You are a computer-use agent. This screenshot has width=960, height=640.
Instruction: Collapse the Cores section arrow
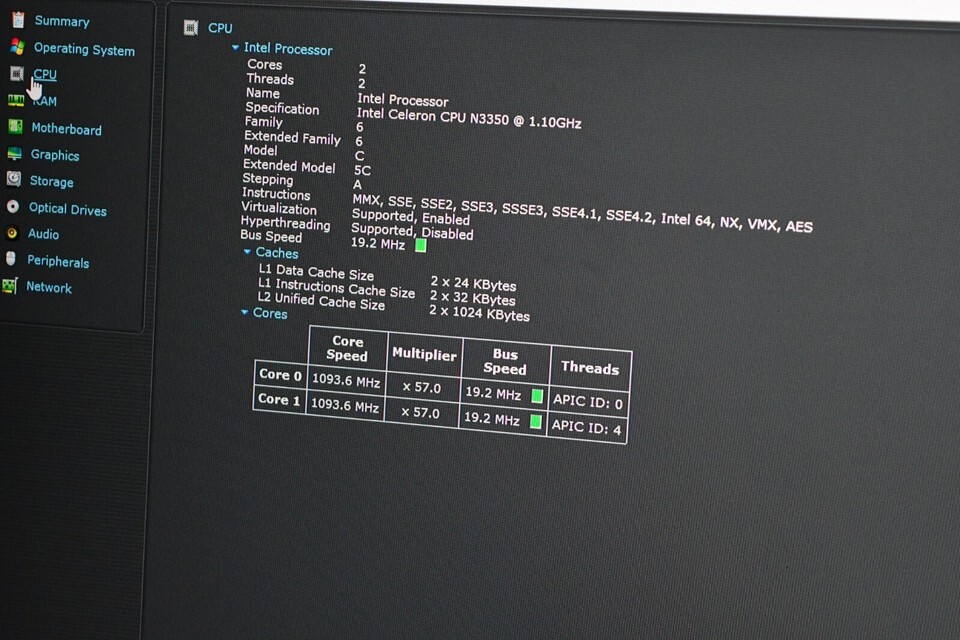click(244, 312)
